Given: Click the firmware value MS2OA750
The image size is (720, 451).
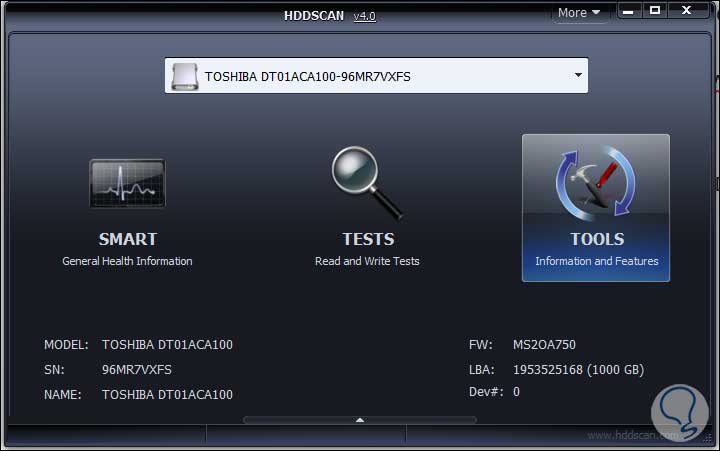Looking at the screenshot, I should tap(544, 344).
